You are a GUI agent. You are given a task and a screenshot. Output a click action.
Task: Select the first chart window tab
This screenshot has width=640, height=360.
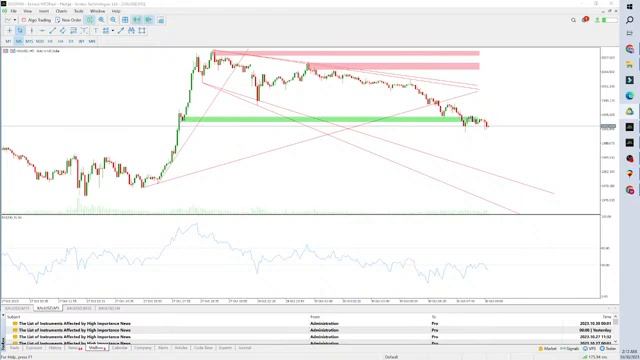point(17,309)
